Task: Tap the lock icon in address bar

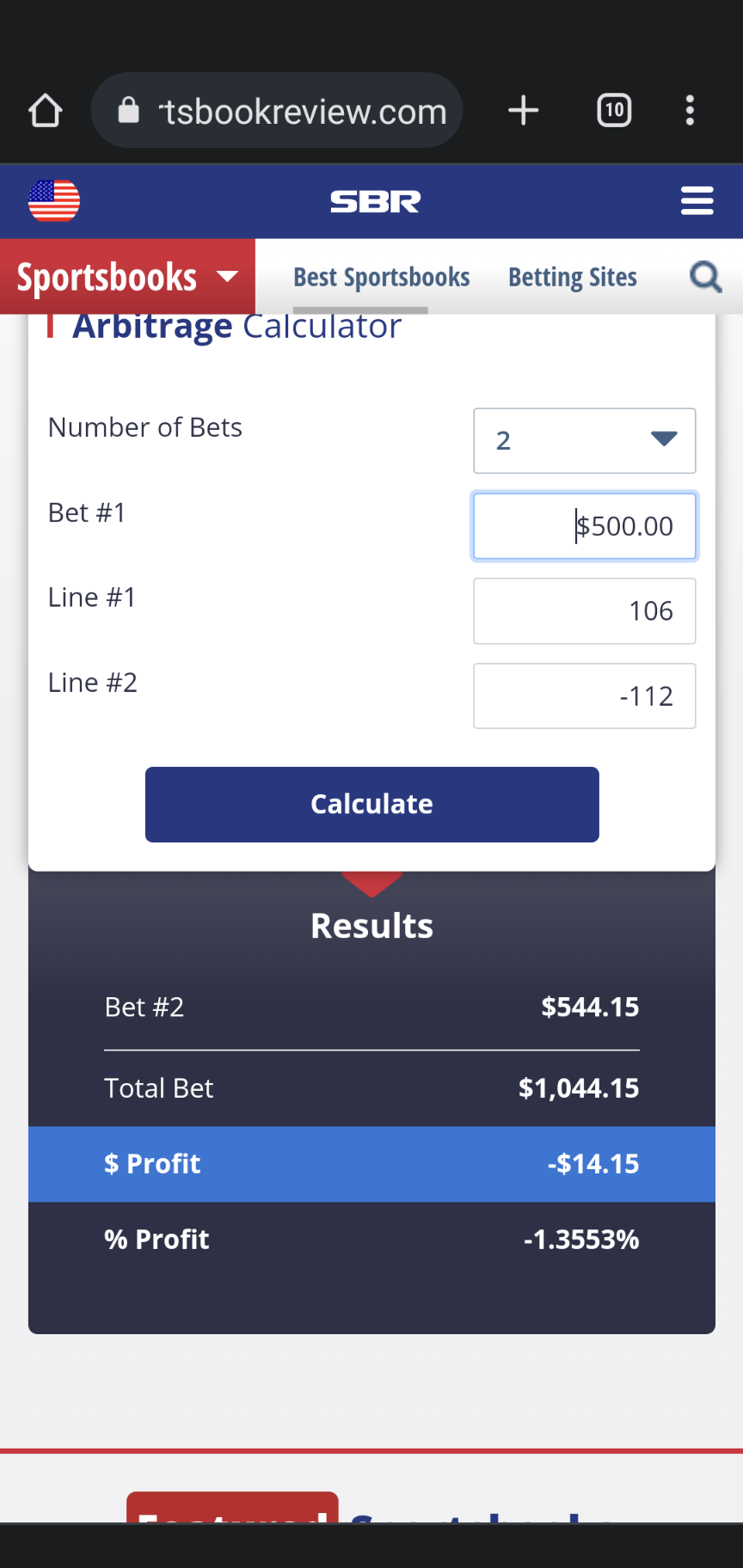Action: pyautogui.click(x=129, y=110)
